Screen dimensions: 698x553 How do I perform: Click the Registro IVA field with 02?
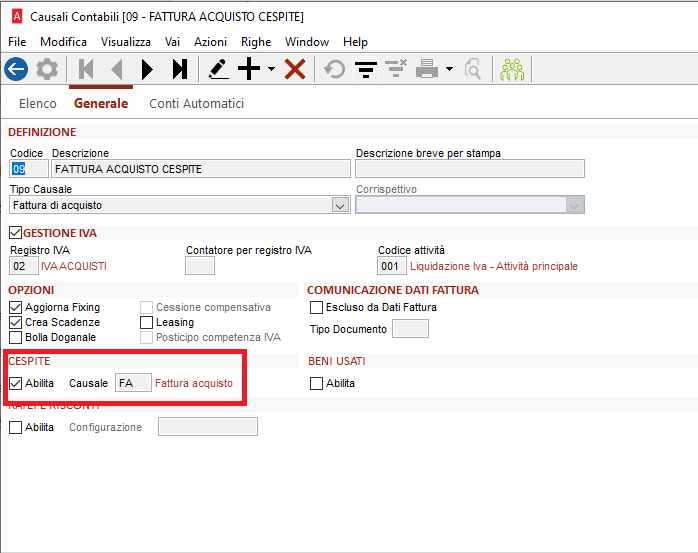coord(24,266)
